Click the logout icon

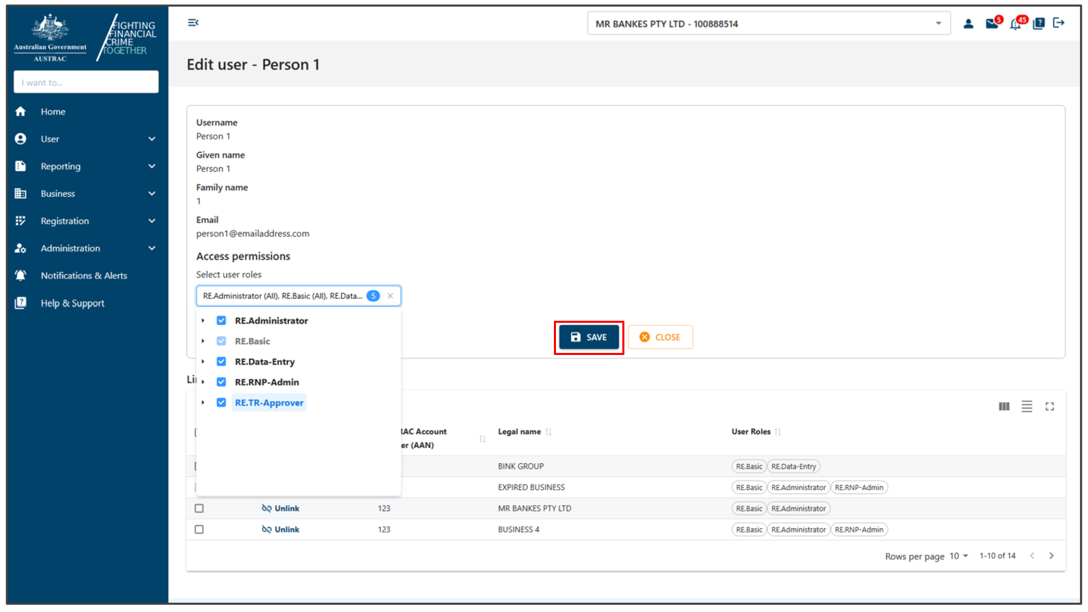pyautogui.click(x=1060, y=22)
